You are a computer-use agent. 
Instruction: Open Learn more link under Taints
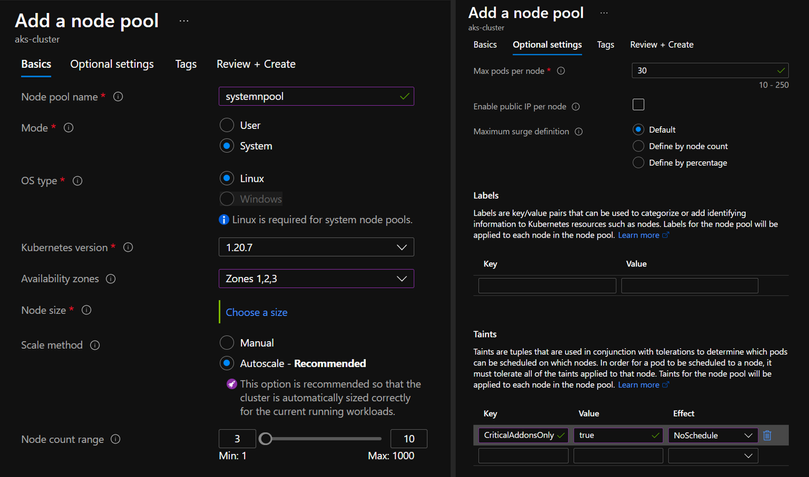pos(639,385)
